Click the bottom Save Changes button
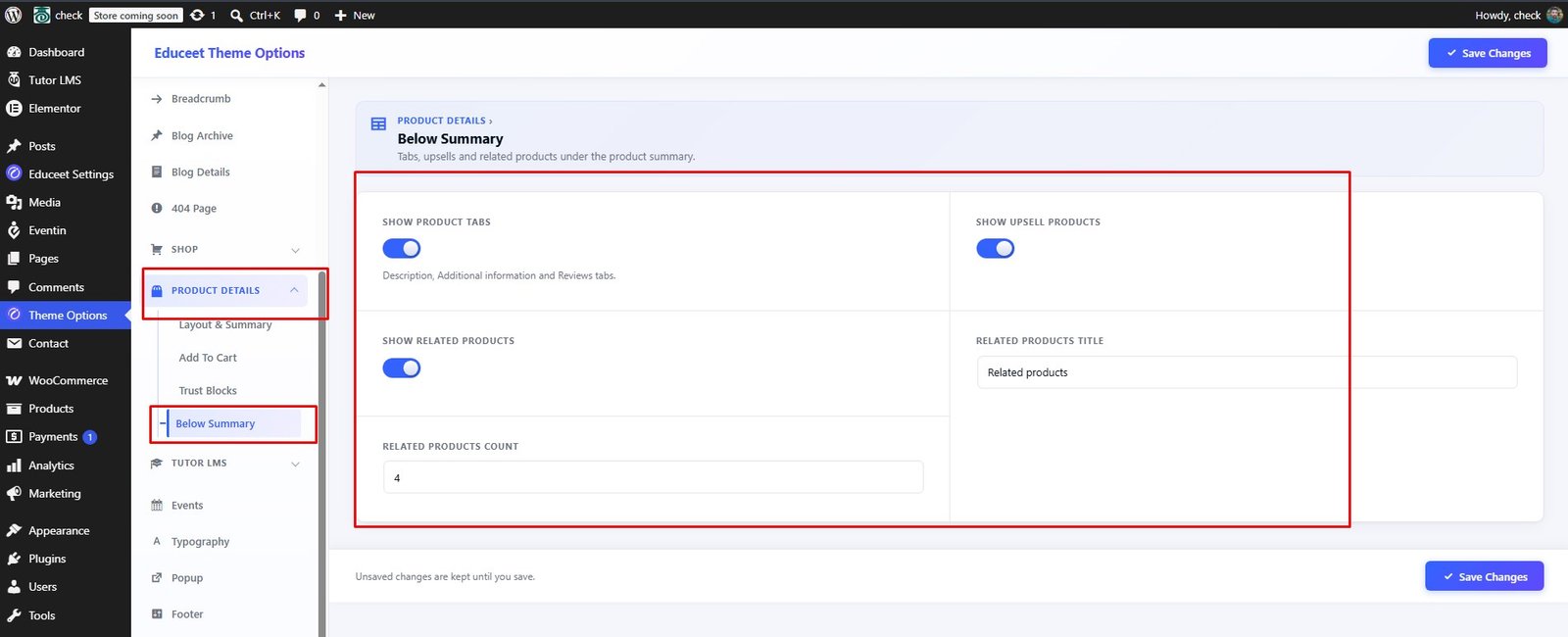Screen dimensions: 1568x637 point(1485,576)
